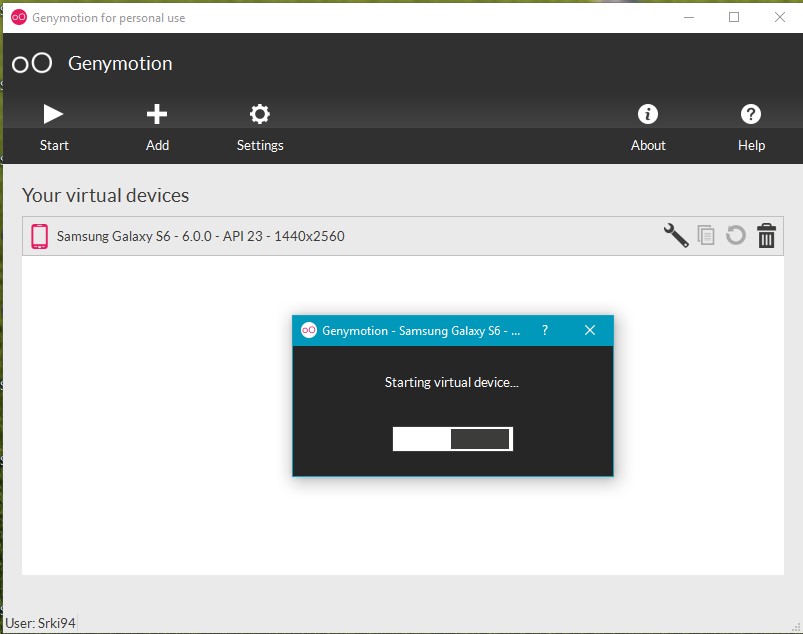Click the Genymotion logo in header
803x634 pixels.
click(x=32, y=64)
